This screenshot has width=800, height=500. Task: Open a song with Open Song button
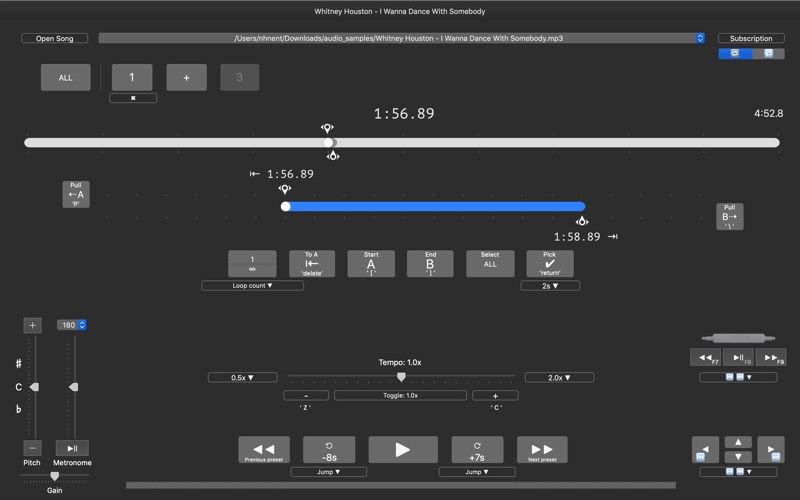coord(55,38)
